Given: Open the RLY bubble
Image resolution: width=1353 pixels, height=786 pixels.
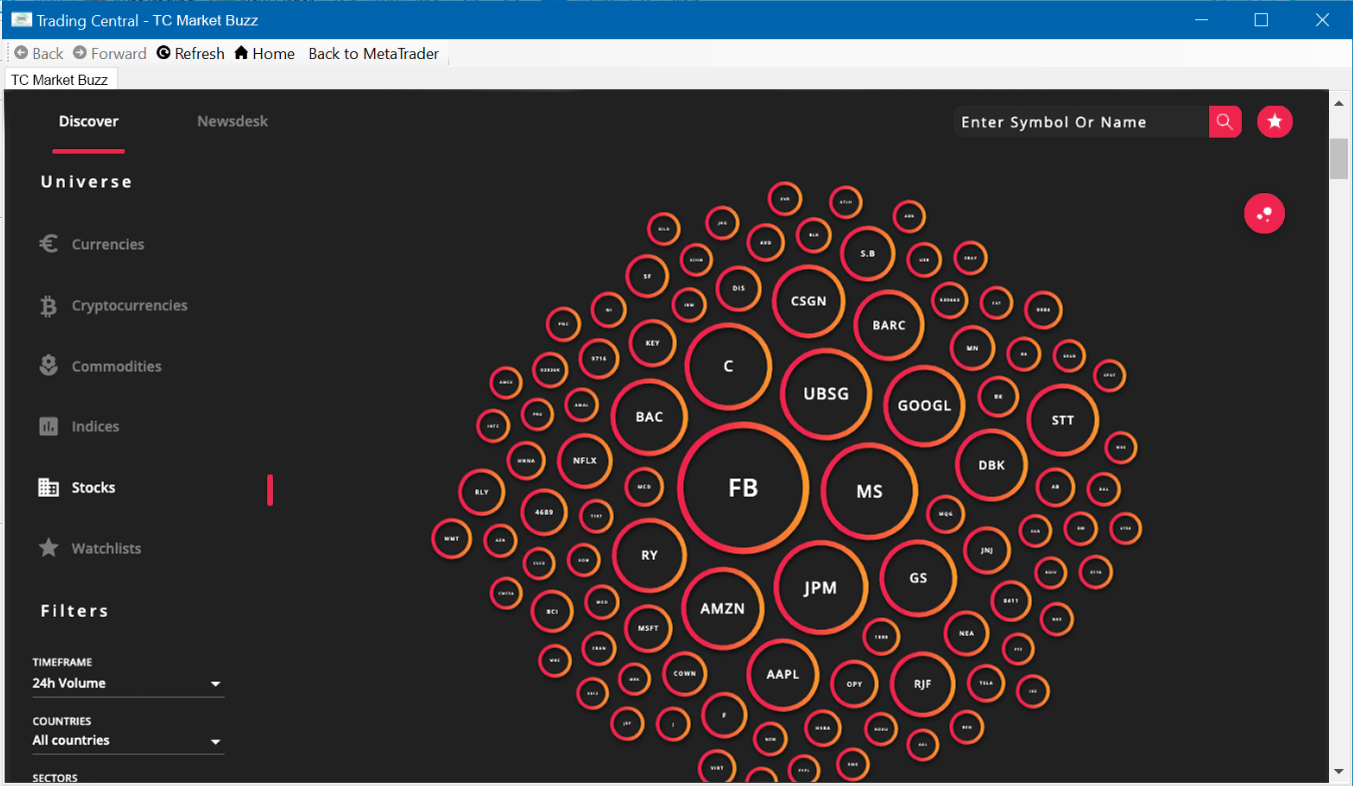Looking at the screenshot, I should coord(481,492).
